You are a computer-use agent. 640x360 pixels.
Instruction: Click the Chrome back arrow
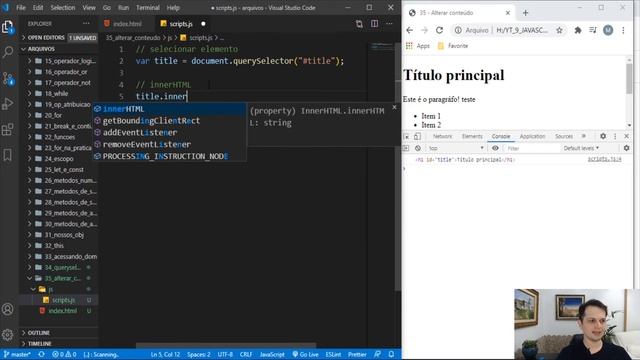410,30
